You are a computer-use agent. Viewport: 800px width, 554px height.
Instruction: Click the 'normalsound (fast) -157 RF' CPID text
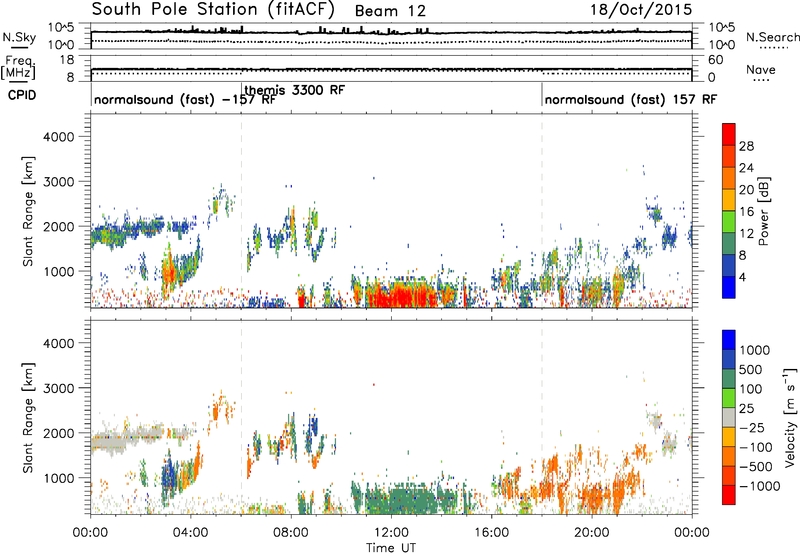tap(185, 99)
